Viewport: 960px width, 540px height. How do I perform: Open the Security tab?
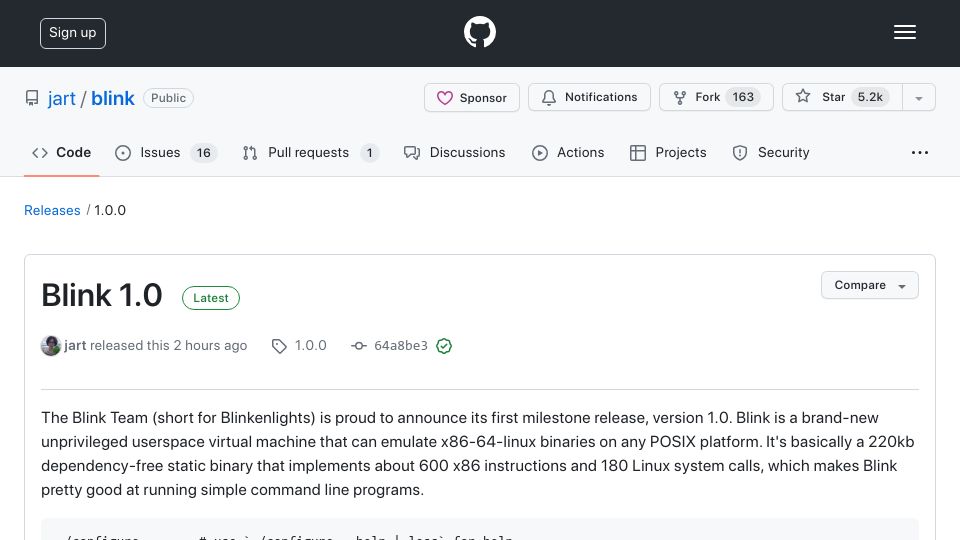click(771, 152)
